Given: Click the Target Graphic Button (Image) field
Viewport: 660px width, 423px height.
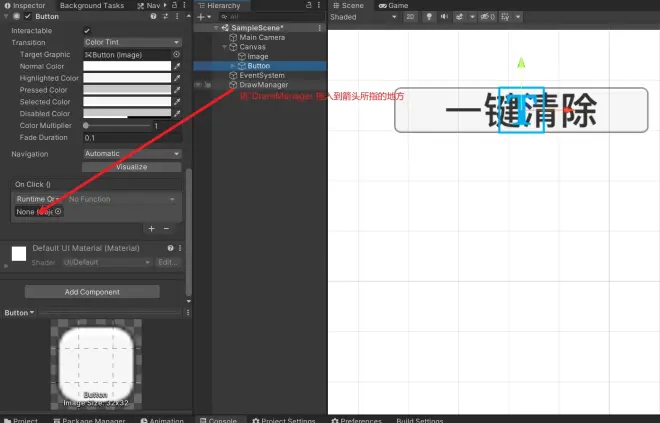Looking at the screenshot, I should (x=127, y=55).
